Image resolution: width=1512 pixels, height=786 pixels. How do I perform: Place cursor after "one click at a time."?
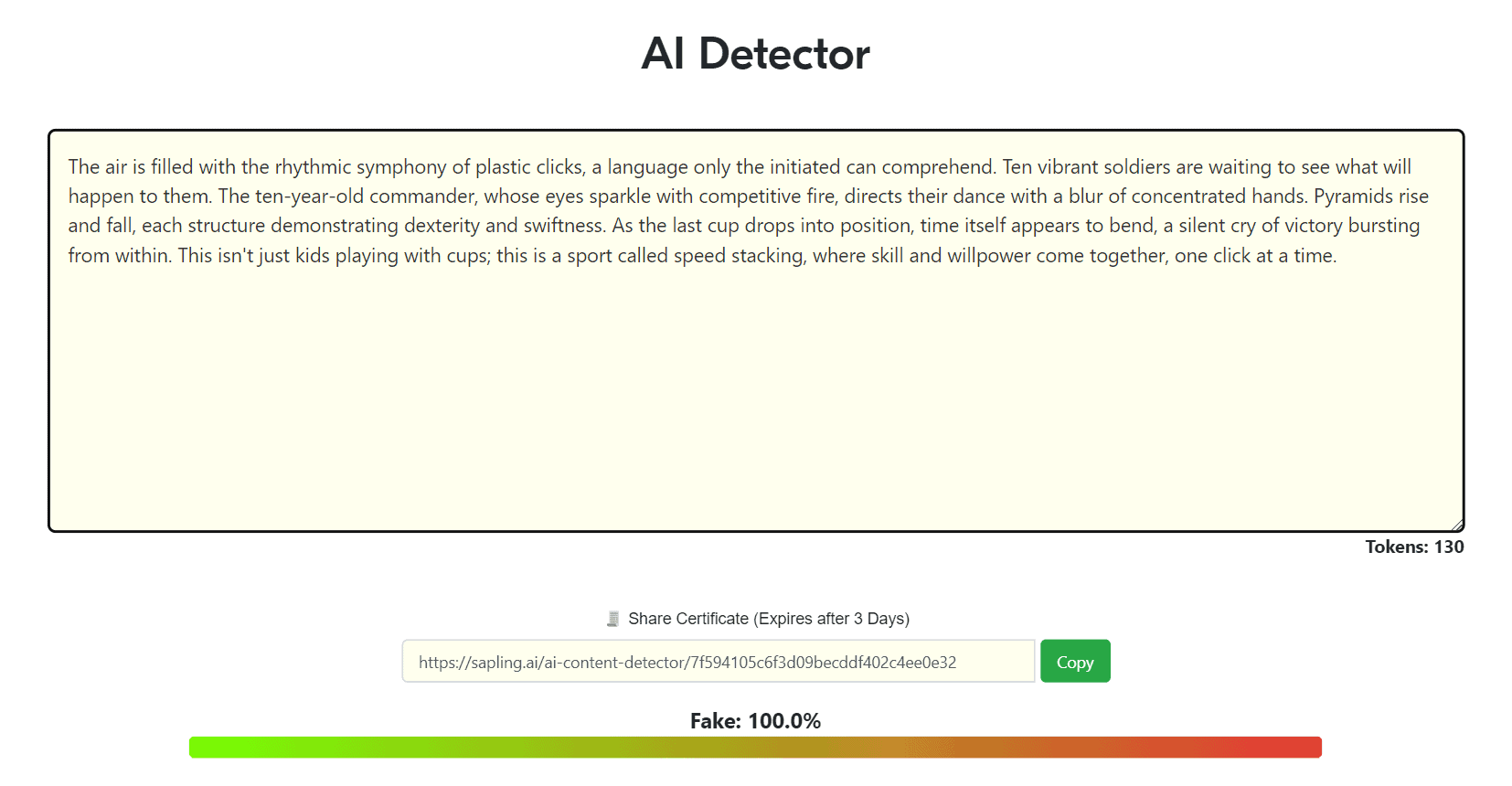click(1338, 256)
